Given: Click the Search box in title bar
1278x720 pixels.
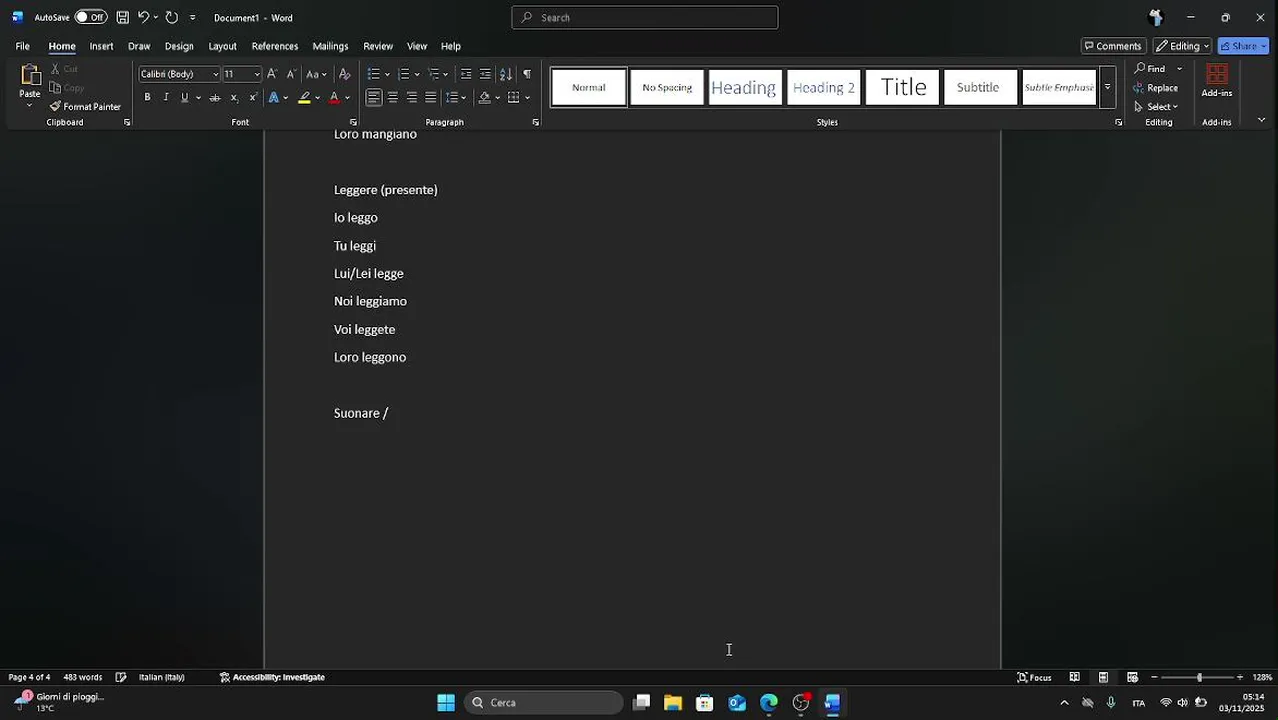Looking at the screenshot, I should pyautogui.click(x=645, y=17).
